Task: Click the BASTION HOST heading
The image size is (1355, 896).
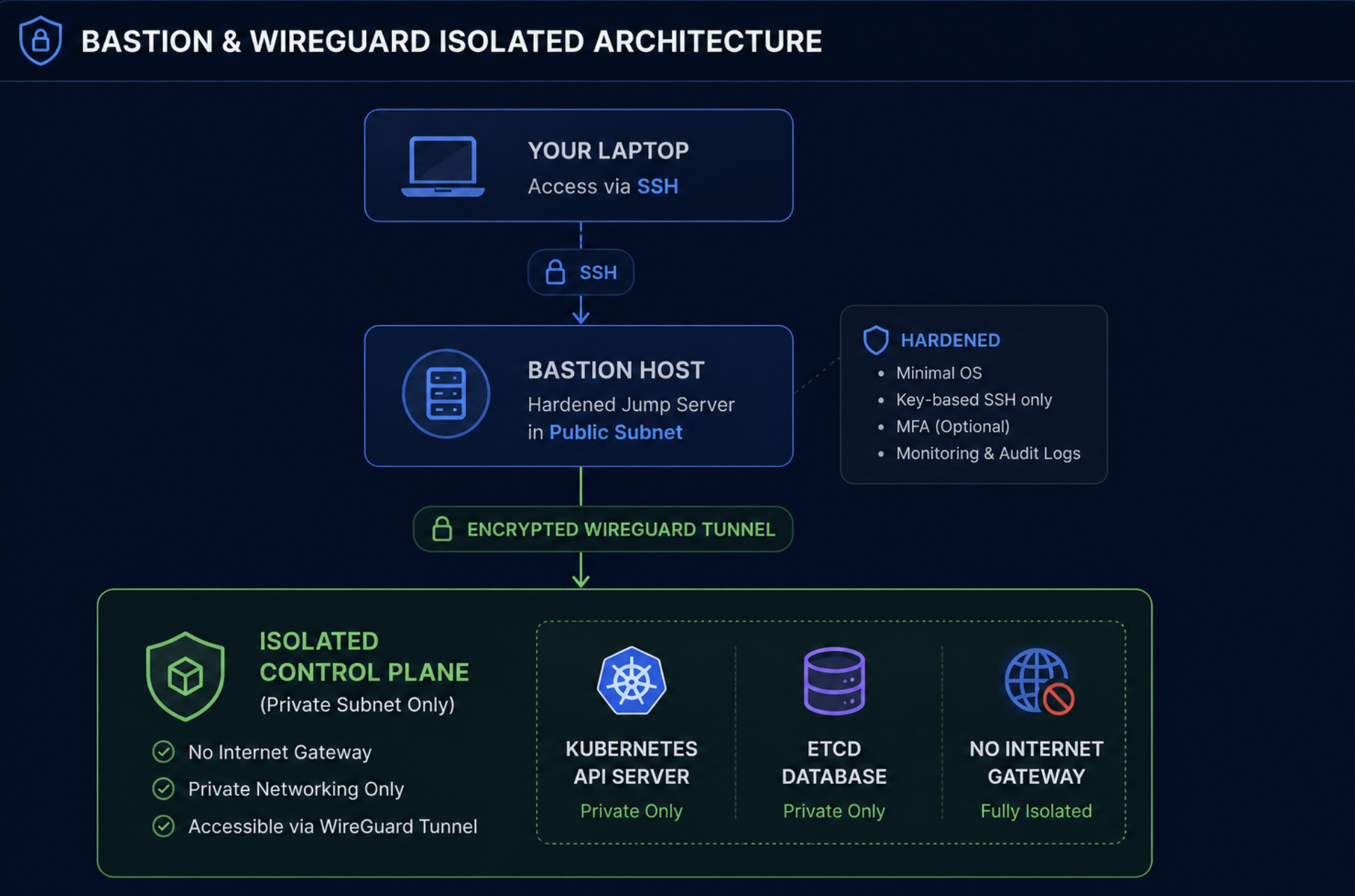Action: 616,370
